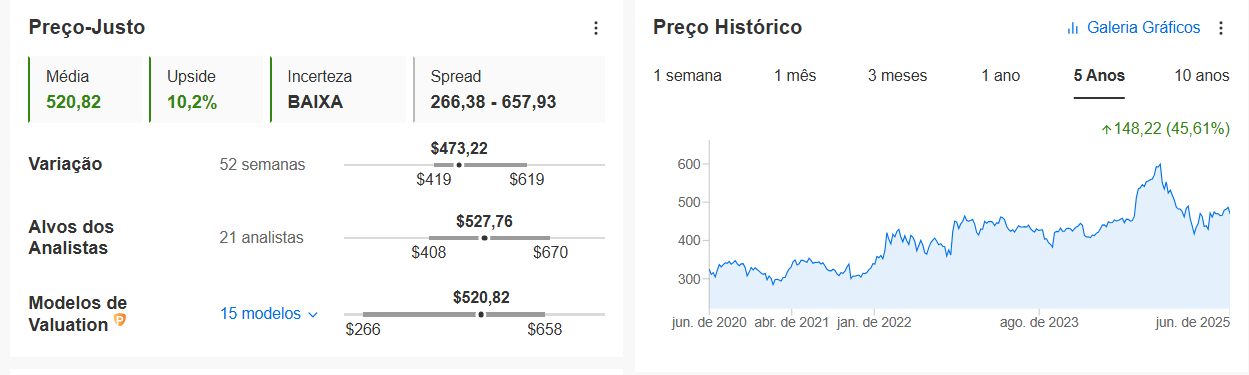Viewport: 1249px width, 375px height.
Task: Click the pro badge icon next to Modelos de Valuation
Action: (120, 320)
